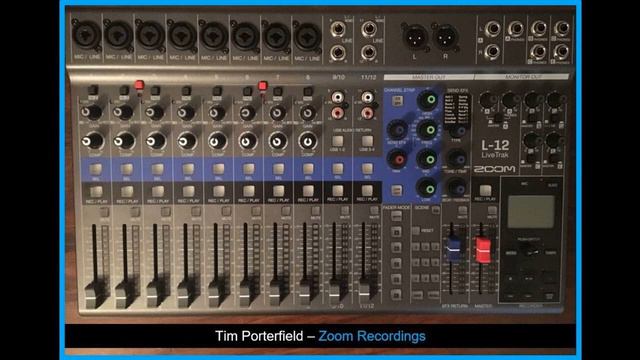Click the ZOOM brand logo on mixer
This screenshot has width=640, height=360.
click(494, 169)
